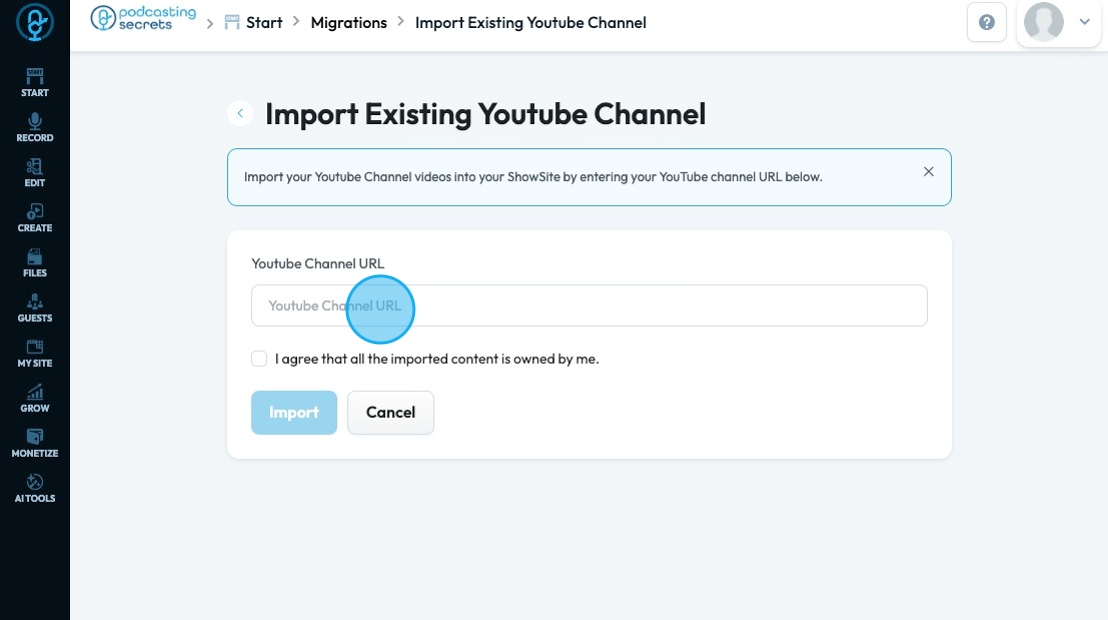Open the Record microphone section

(x=35, y=128)
